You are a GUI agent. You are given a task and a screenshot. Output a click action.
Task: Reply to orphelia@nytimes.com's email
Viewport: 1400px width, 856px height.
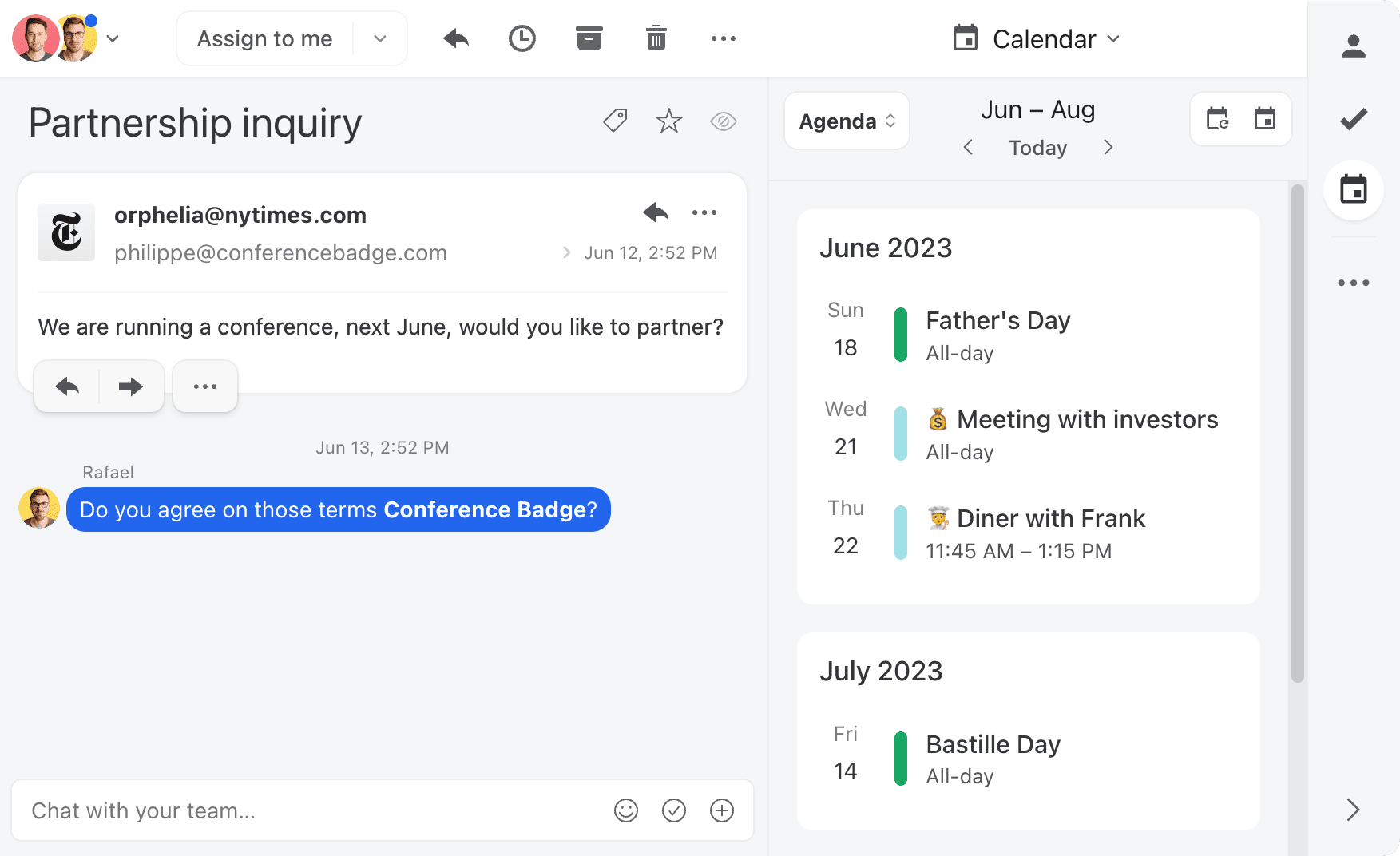click(655, 212)
